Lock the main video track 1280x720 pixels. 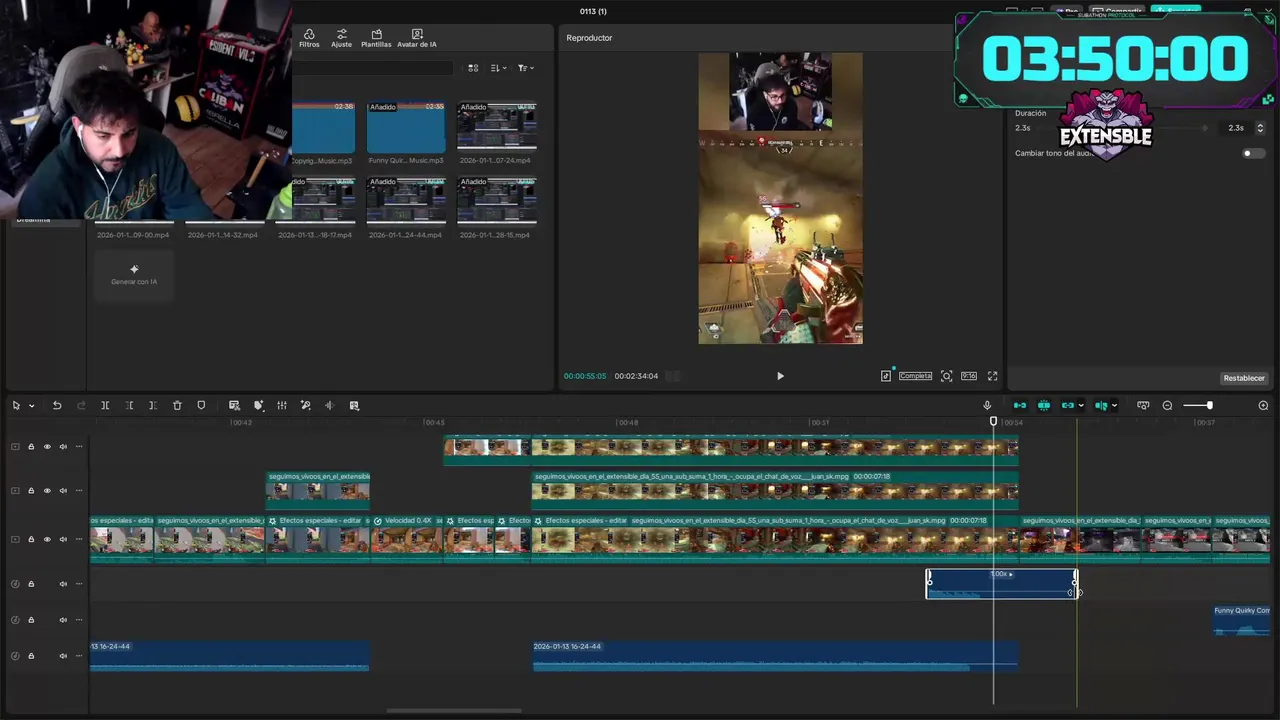click(x=31, y=540)
